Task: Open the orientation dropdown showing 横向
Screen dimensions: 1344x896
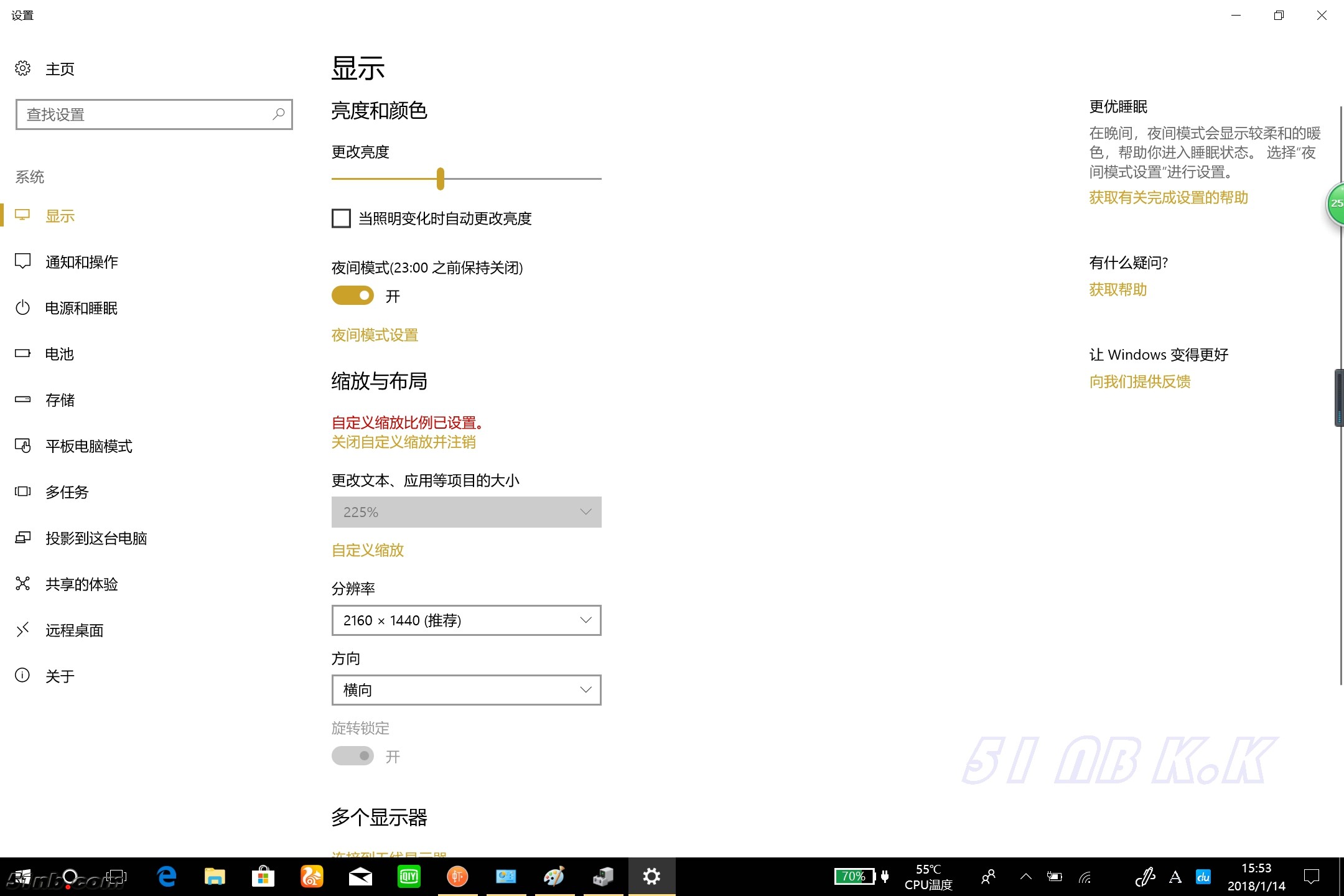Action: coord(466,690)
